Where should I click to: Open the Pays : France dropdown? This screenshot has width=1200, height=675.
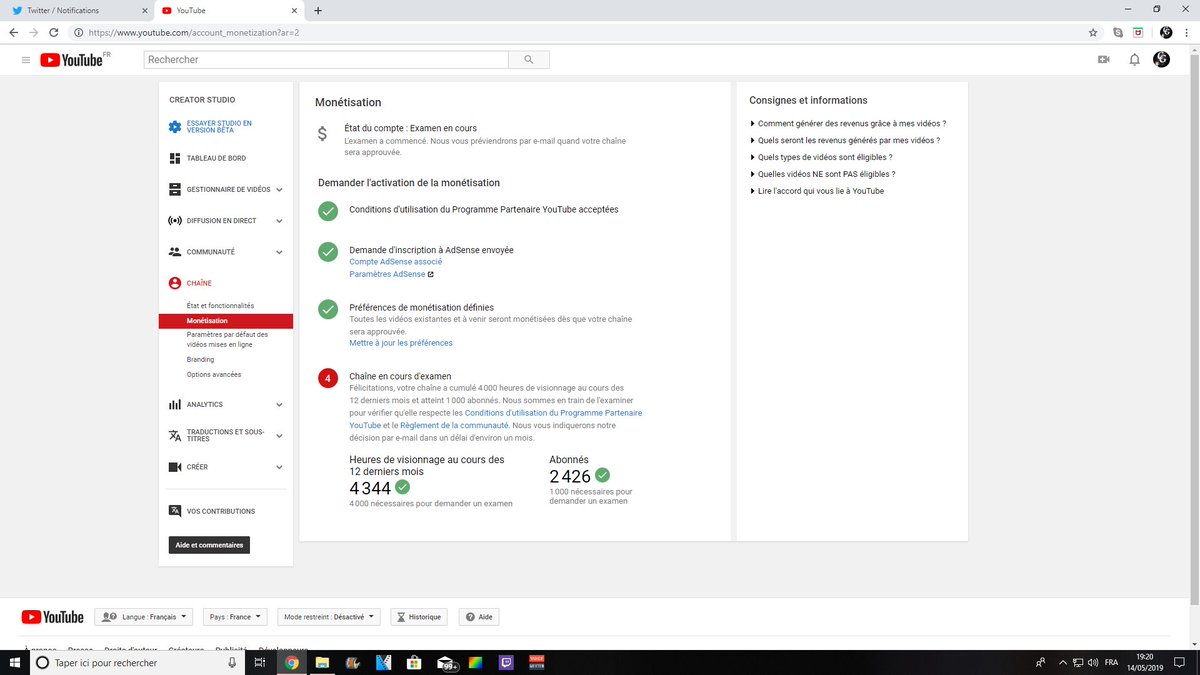[236, 617]
